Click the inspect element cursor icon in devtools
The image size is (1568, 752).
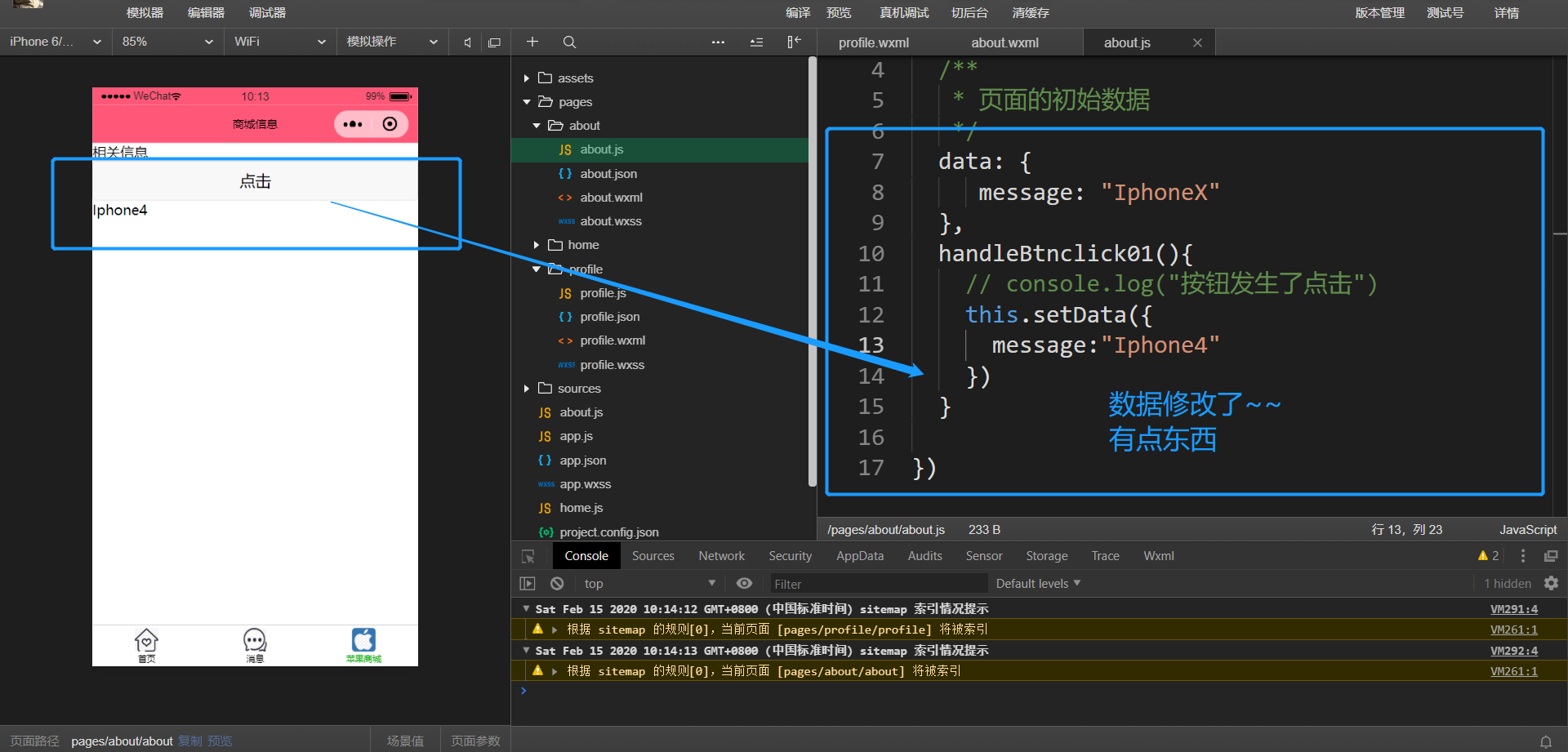coord(528,556)
